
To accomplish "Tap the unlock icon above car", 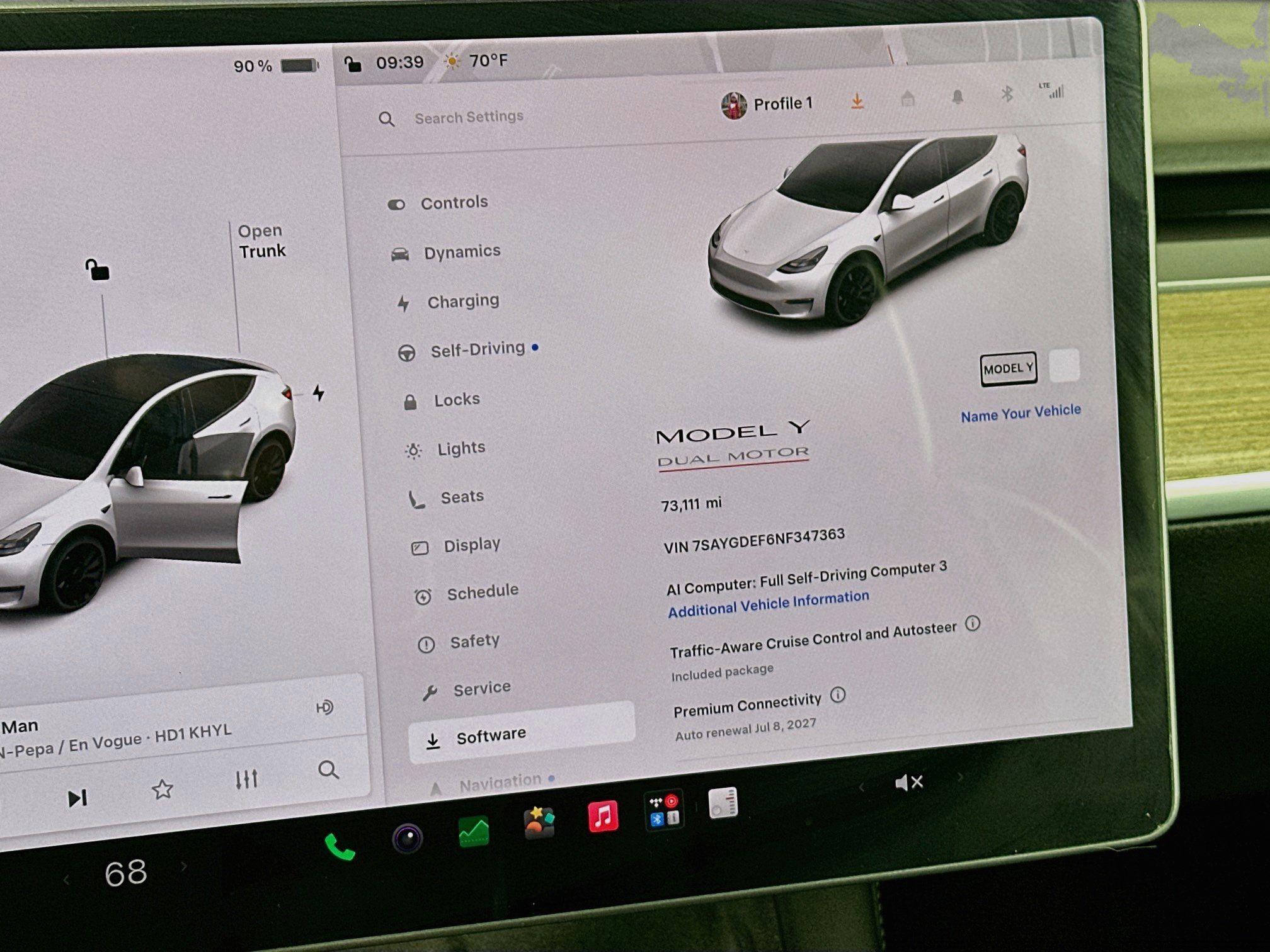I will pos(97,269).
